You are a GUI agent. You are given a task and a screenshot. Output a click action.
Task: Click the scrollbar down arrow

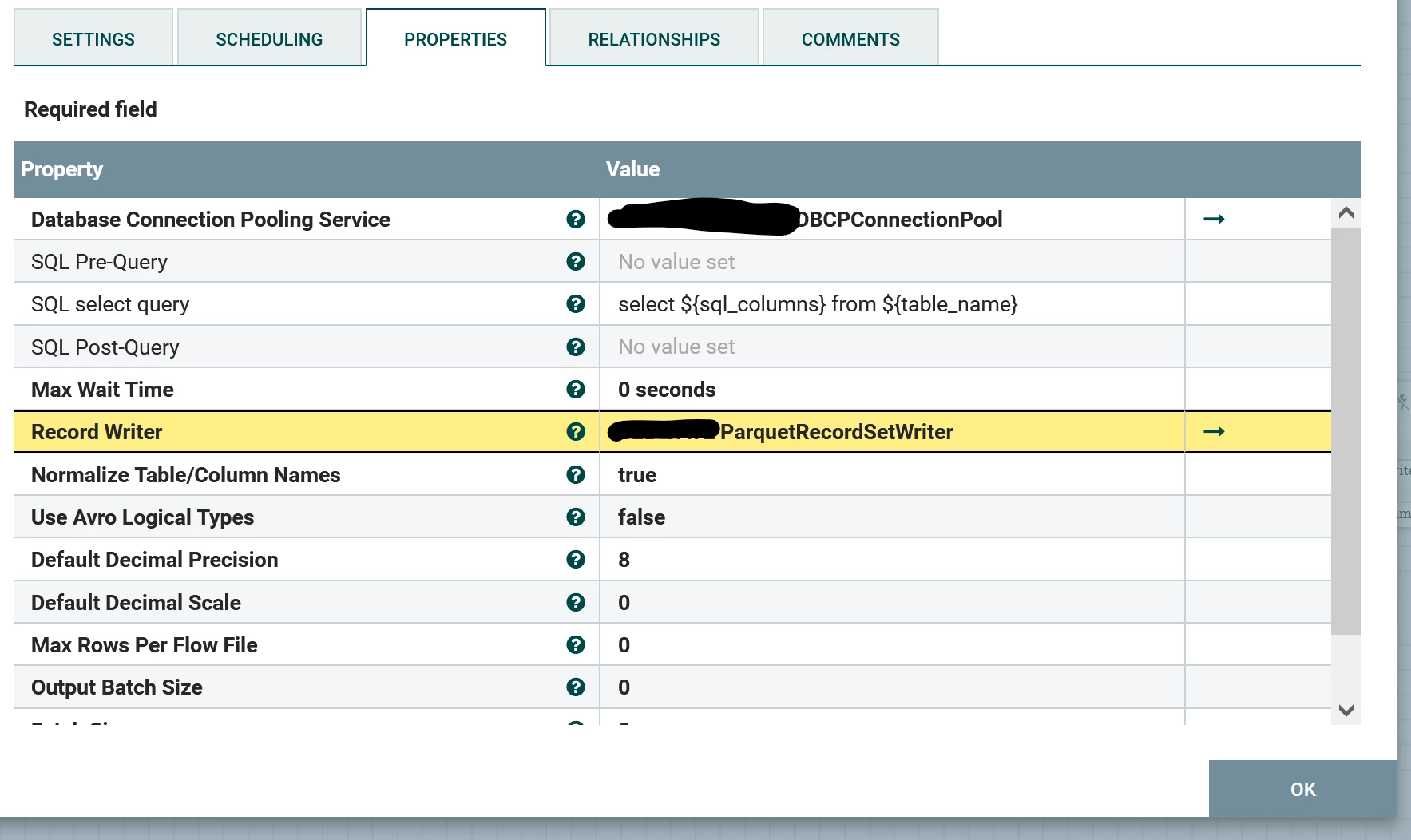pyautogui.click(x=1346, y=711)
